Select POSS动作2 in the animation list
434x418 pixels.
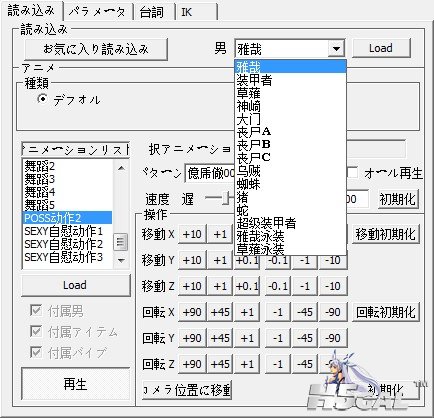(x=67, y=218)
